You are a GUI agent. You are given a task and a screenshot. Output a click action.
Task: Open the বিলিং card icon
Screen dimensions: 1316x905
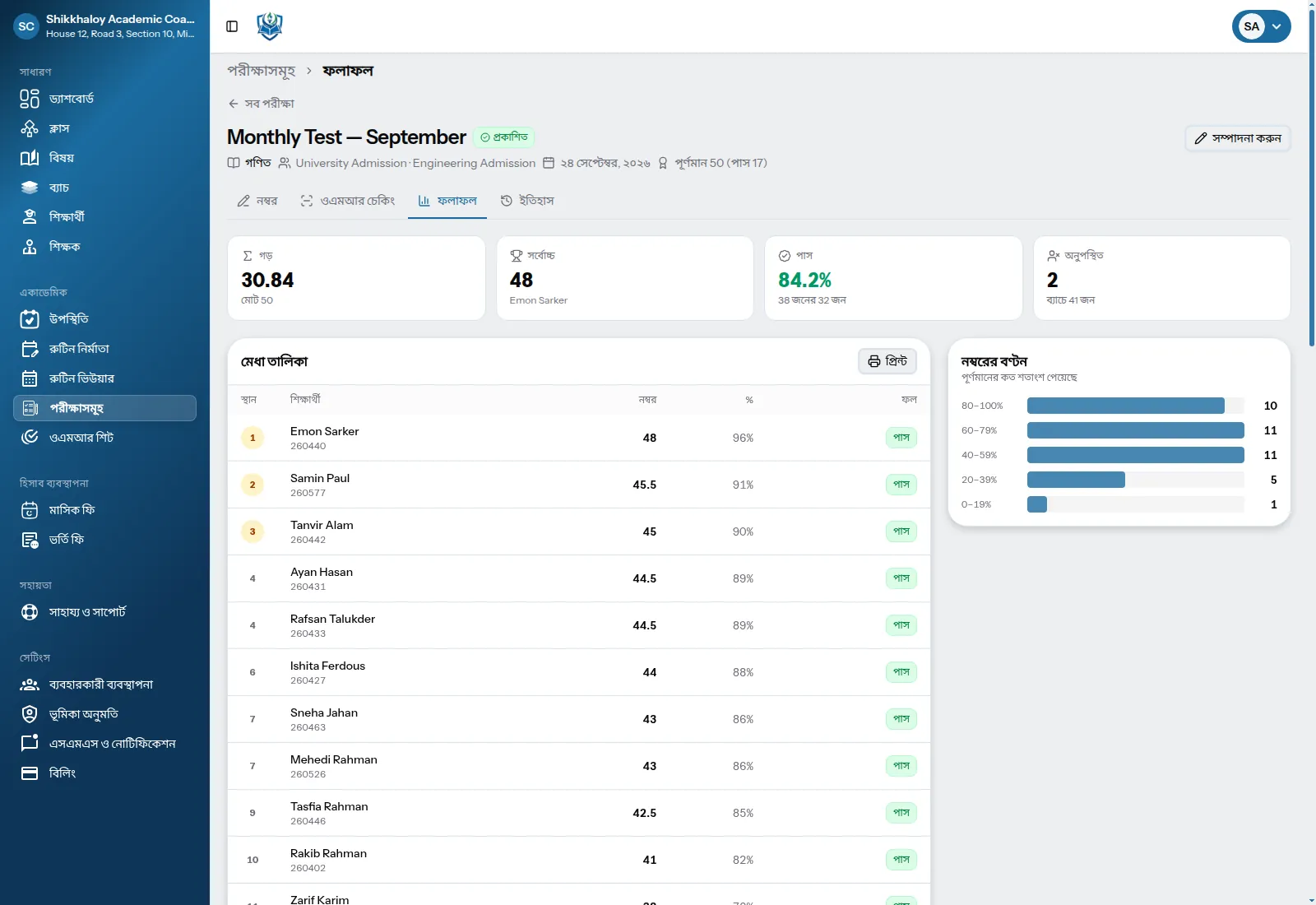[x=30, y=773]
